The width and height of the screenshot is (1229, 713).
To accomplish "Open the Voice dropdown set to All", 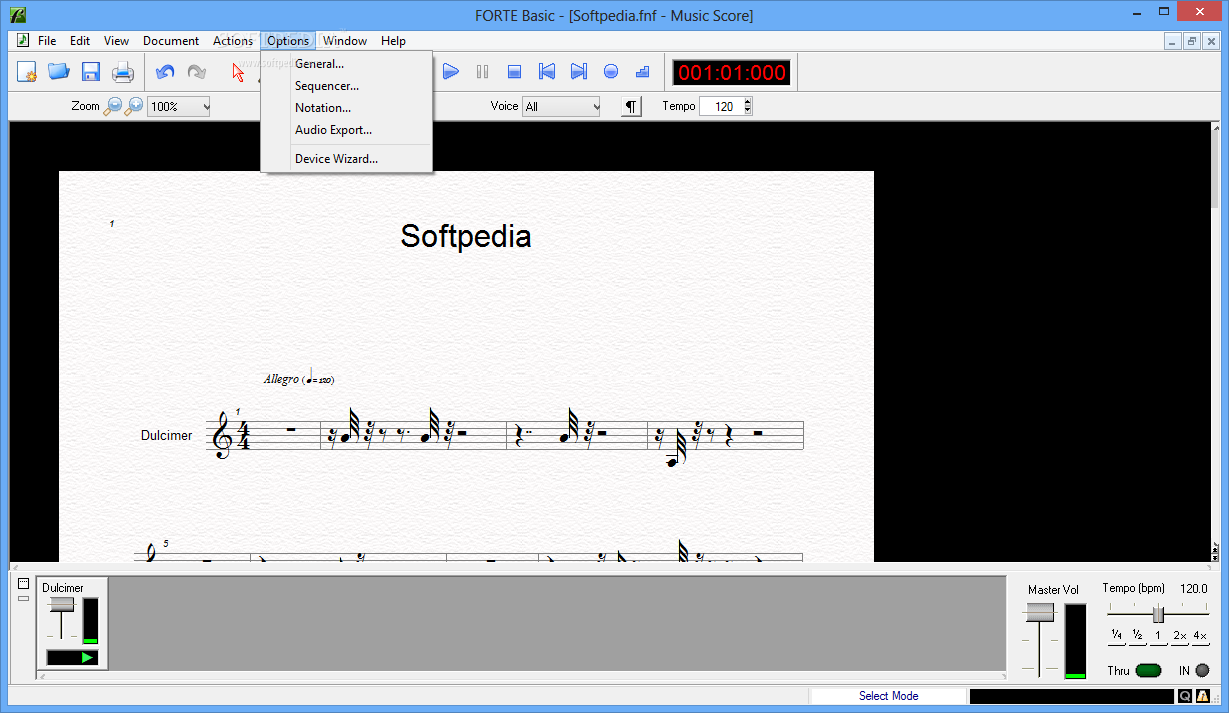I will (561, 106).
